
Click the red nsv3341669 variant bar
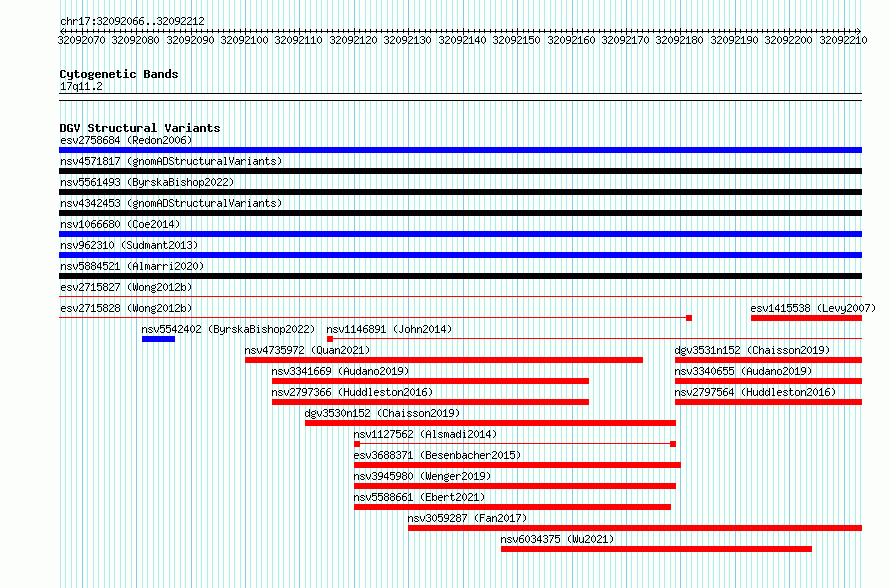[x=430, y=381]
